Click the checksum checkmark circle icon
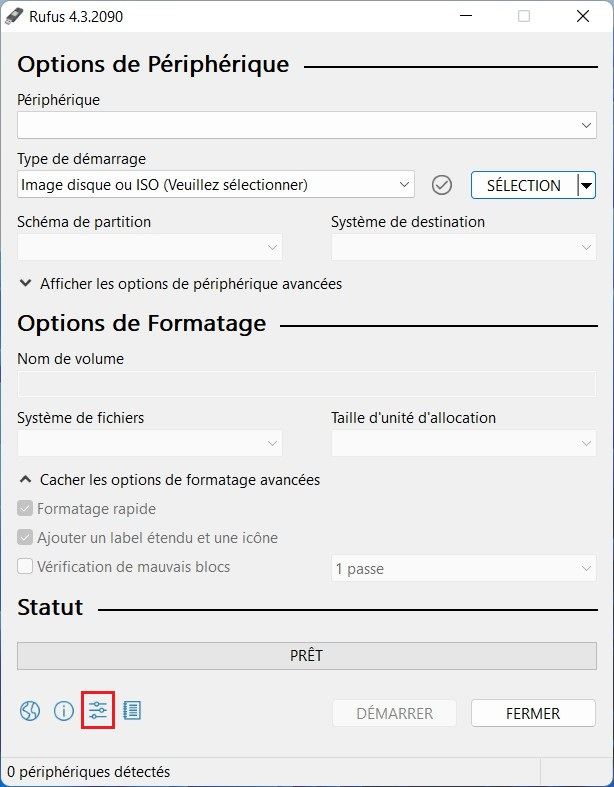Screen dimensions: 614x787 442,185
